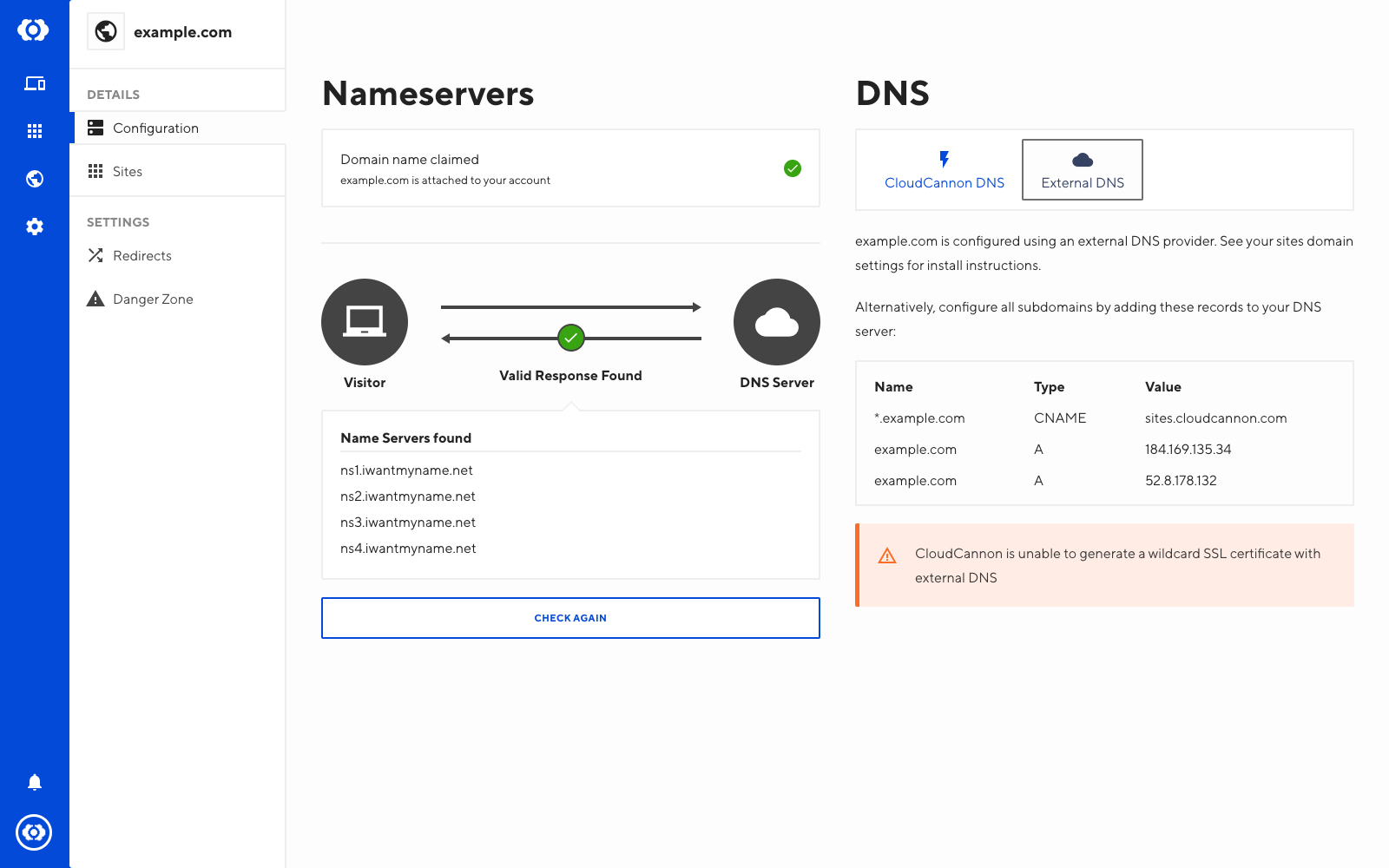Open the Configuration menu item
The width and height of the screenshot is (1389, 868).
tap(177, 128)
